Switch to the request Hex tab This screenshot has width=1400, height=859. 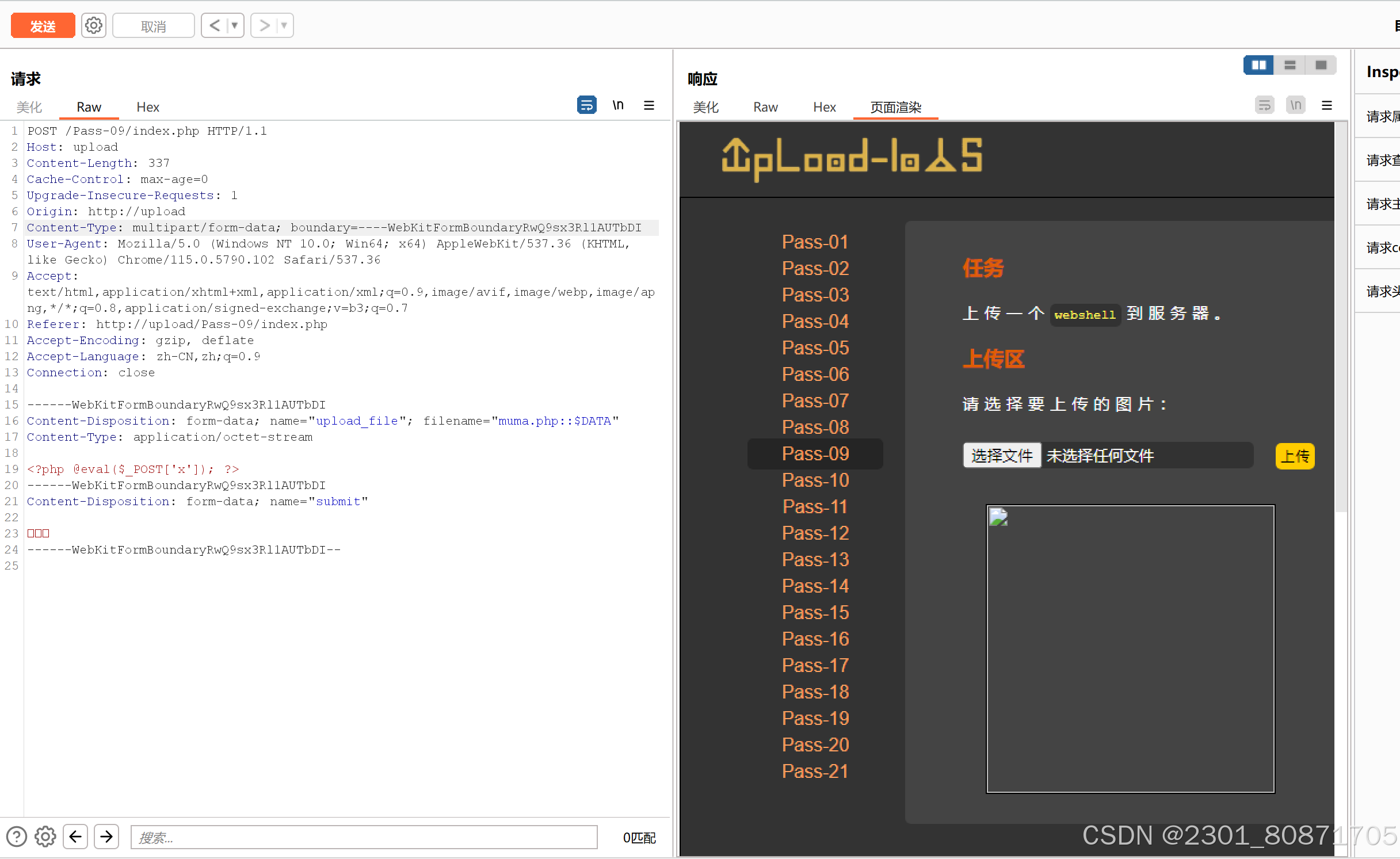click(x=148, y=107)
